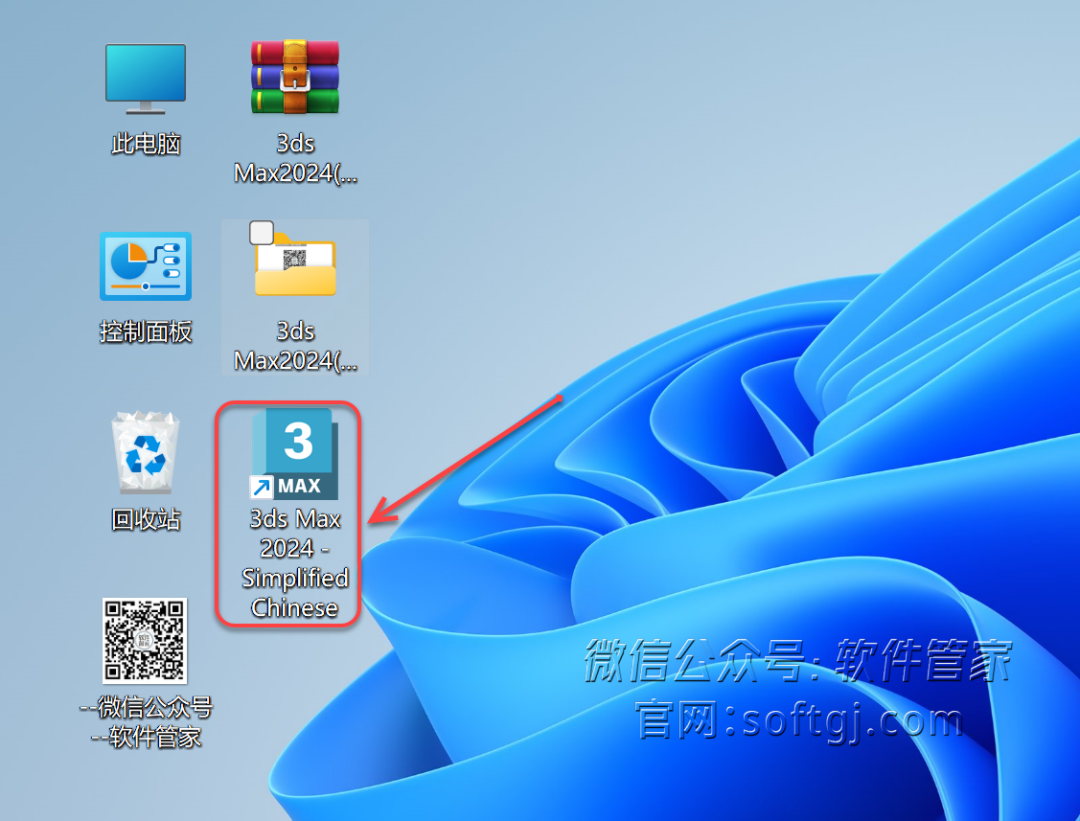Select the 回收站 Recycle Bin icon

(145, 453)
